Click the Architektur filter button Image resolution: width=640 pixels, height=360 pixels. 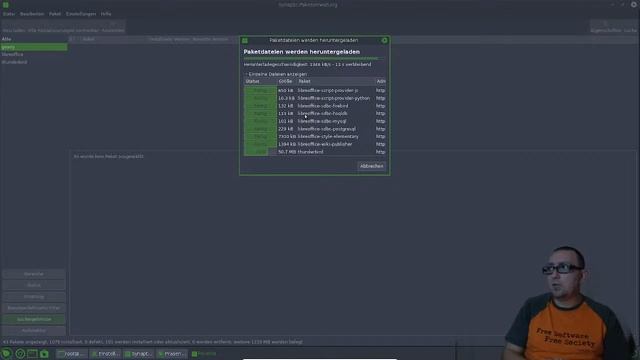(x=33, y=331)
